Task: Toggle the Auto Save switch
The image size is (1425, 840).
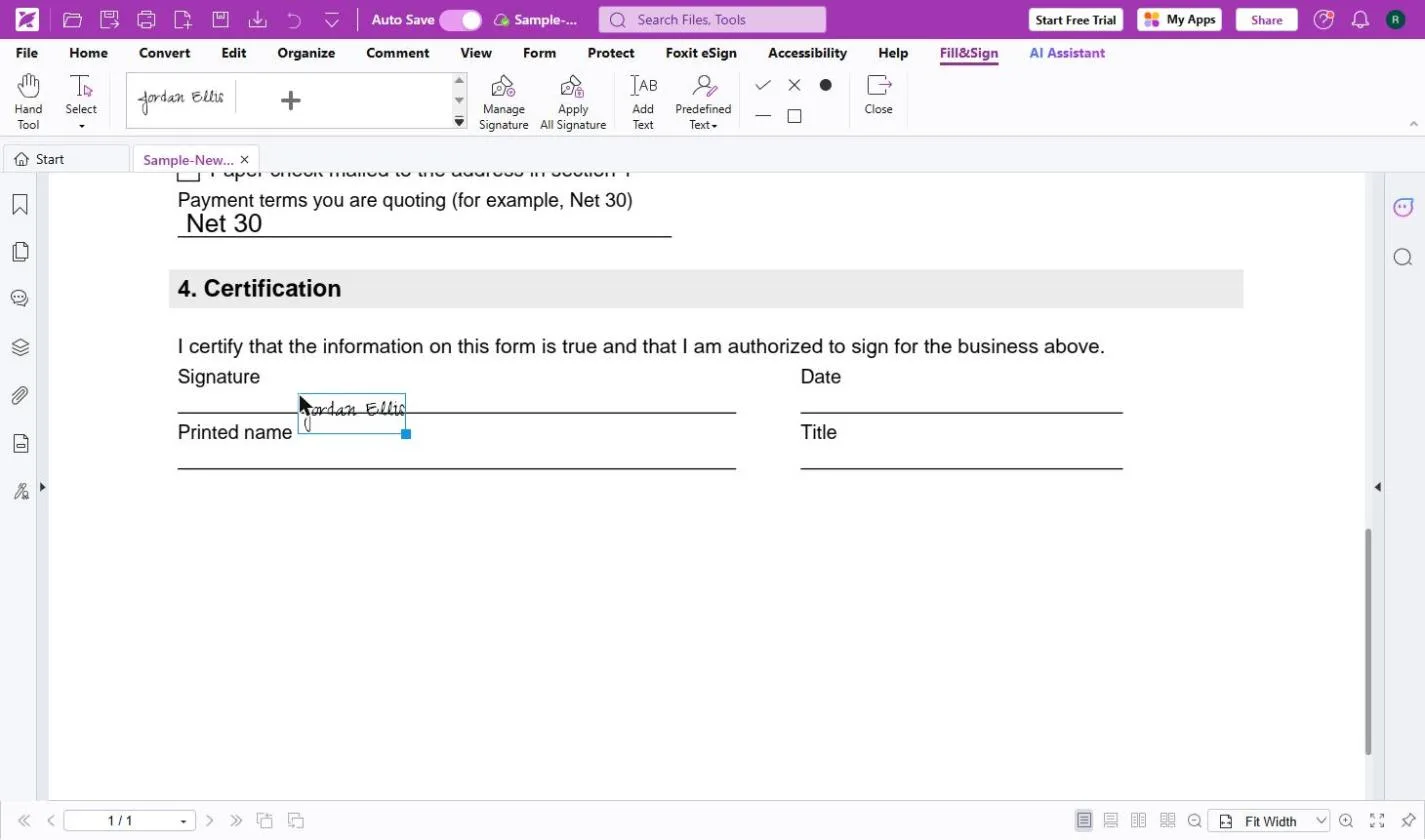Action: [x=460, y=20]
